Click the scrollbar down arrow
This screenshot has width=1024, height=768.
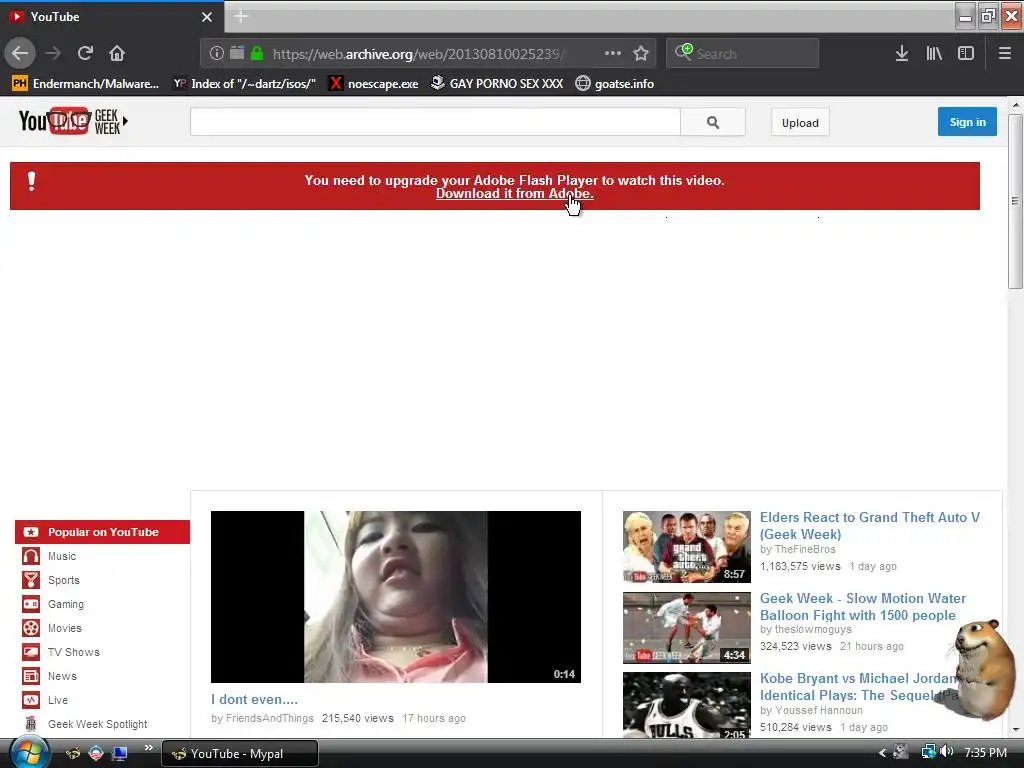(1015, 729)
